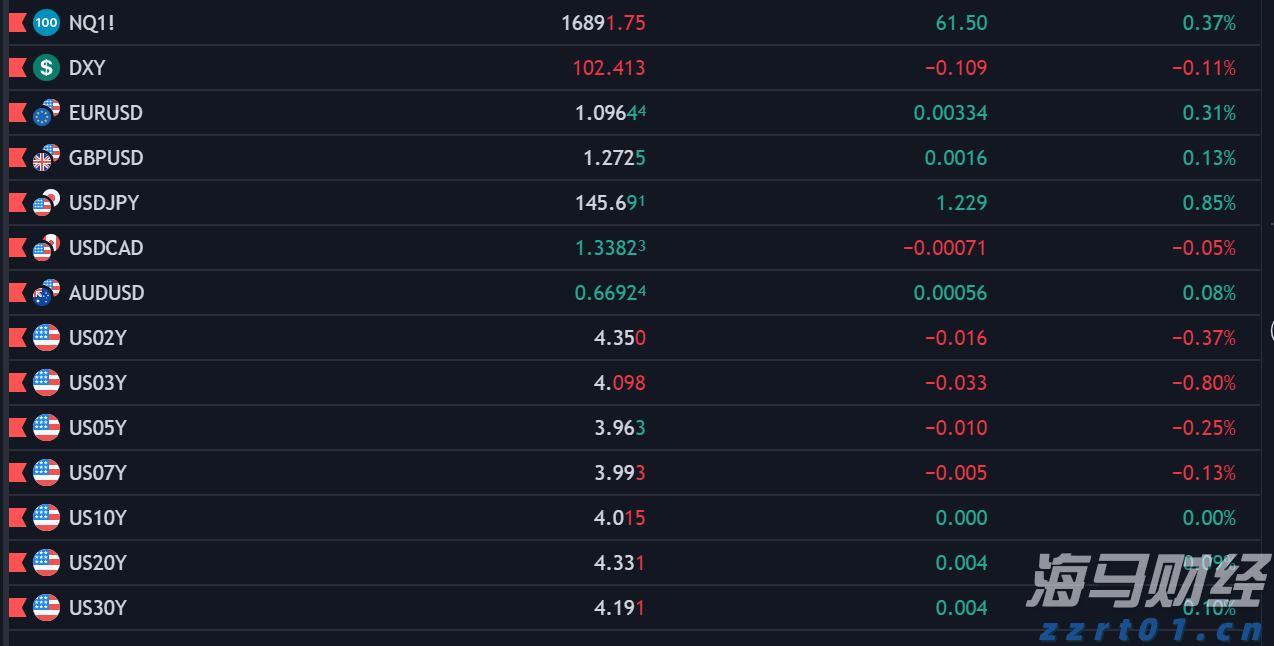Open the US07Y symbol row
The height and width of the screenshot is (646, 1274).
tap(98, 473)
